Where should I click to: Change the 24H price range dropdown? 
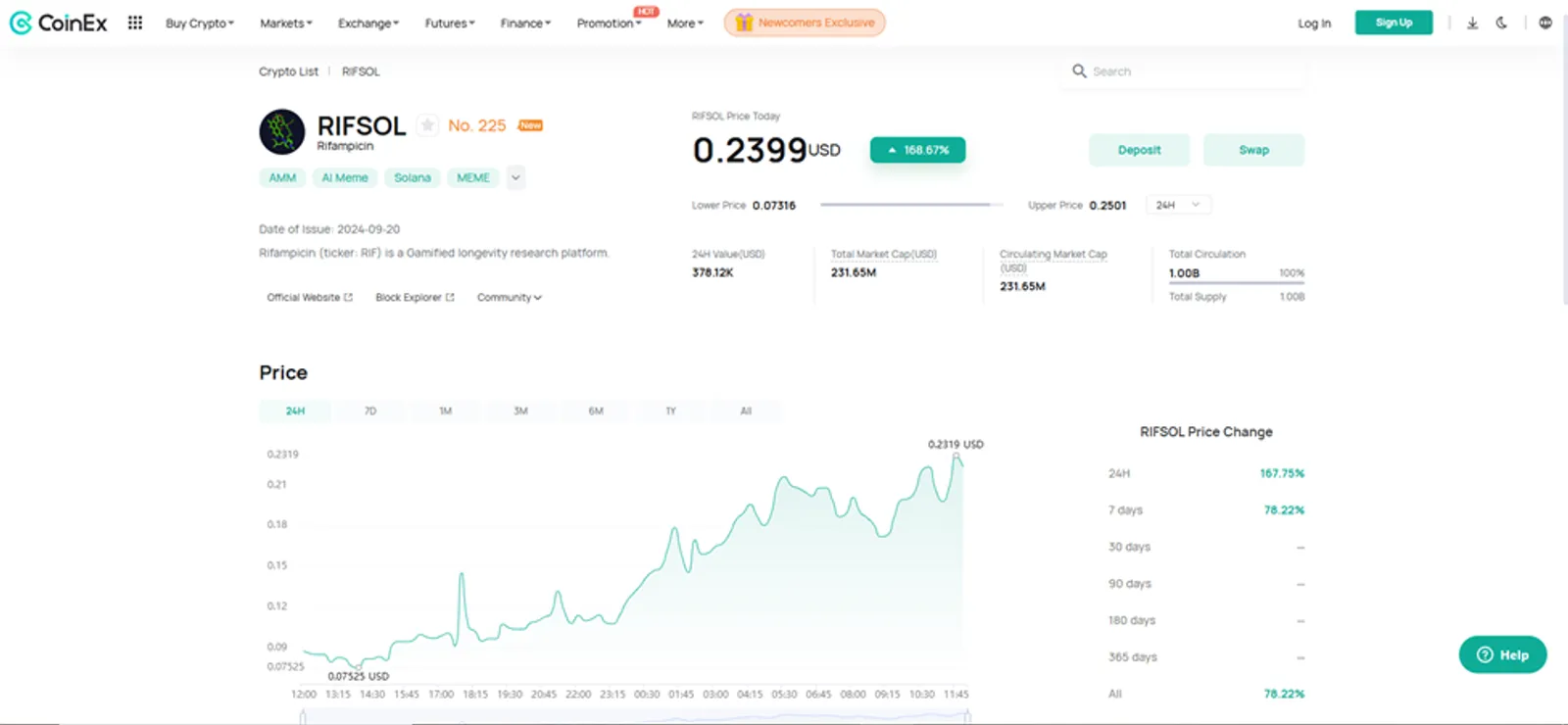tap(1179, 205)
